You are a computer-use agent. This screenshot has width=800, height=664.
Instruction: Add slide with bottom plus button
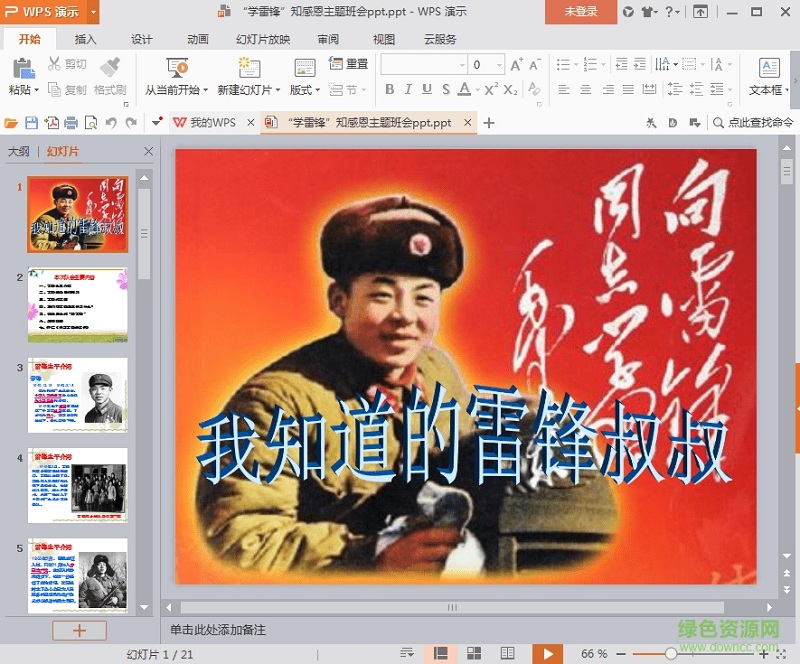(79, 630)
